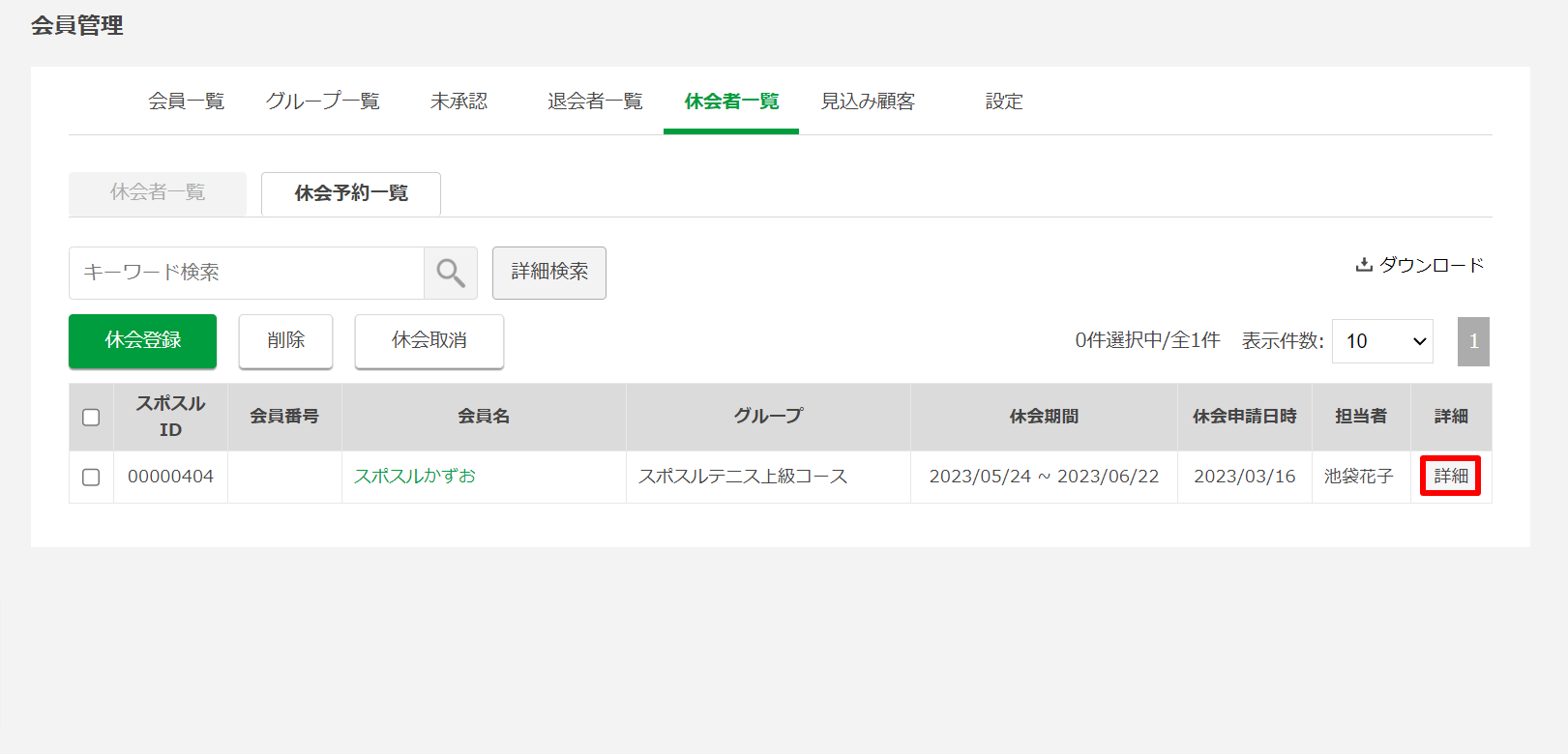Click the 会員名 column header
The image size is (1568, 754).
(x=484, y=417)
